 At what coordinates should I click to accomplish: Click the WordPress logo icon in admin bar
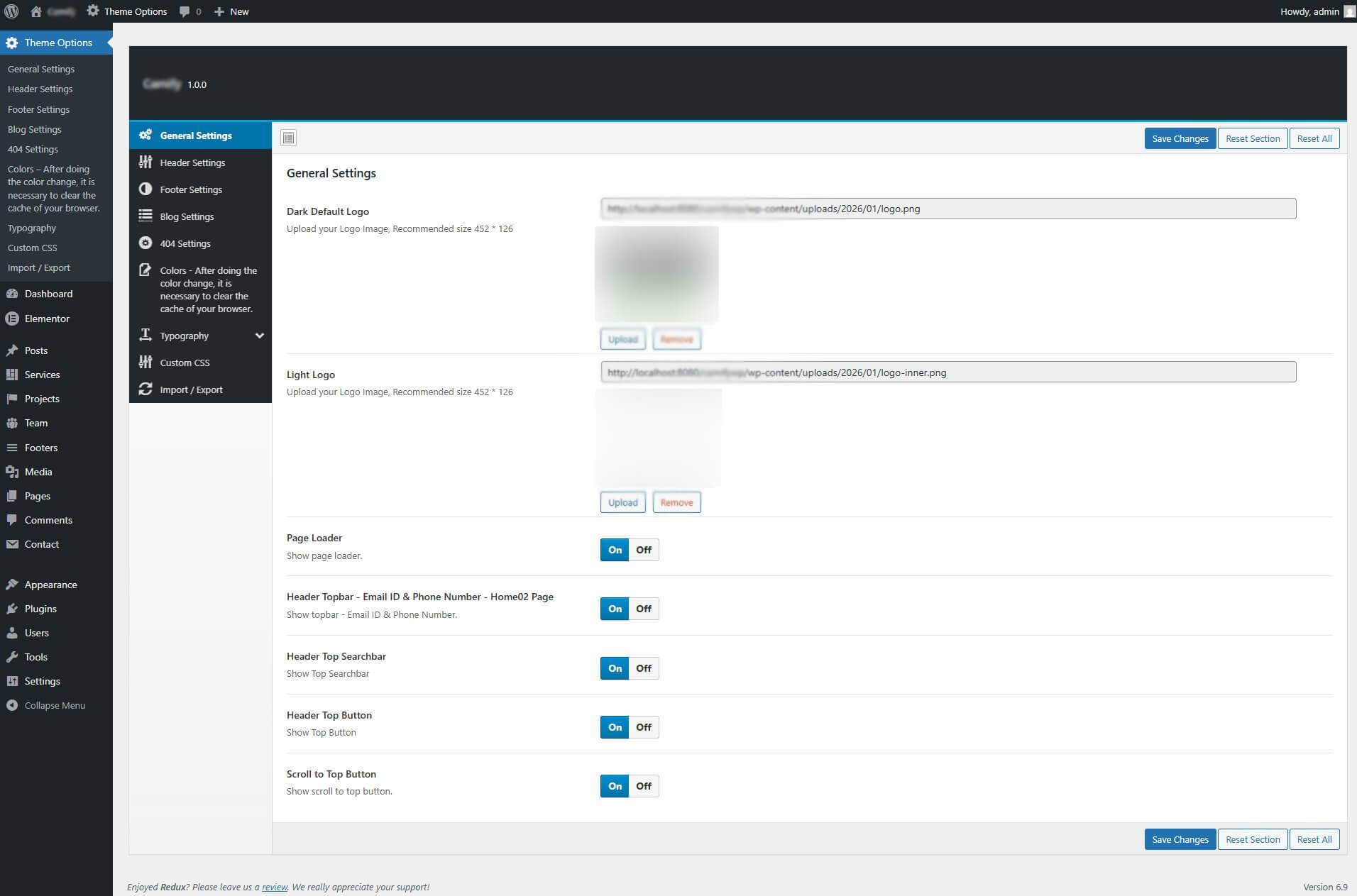tap(11, 11)
